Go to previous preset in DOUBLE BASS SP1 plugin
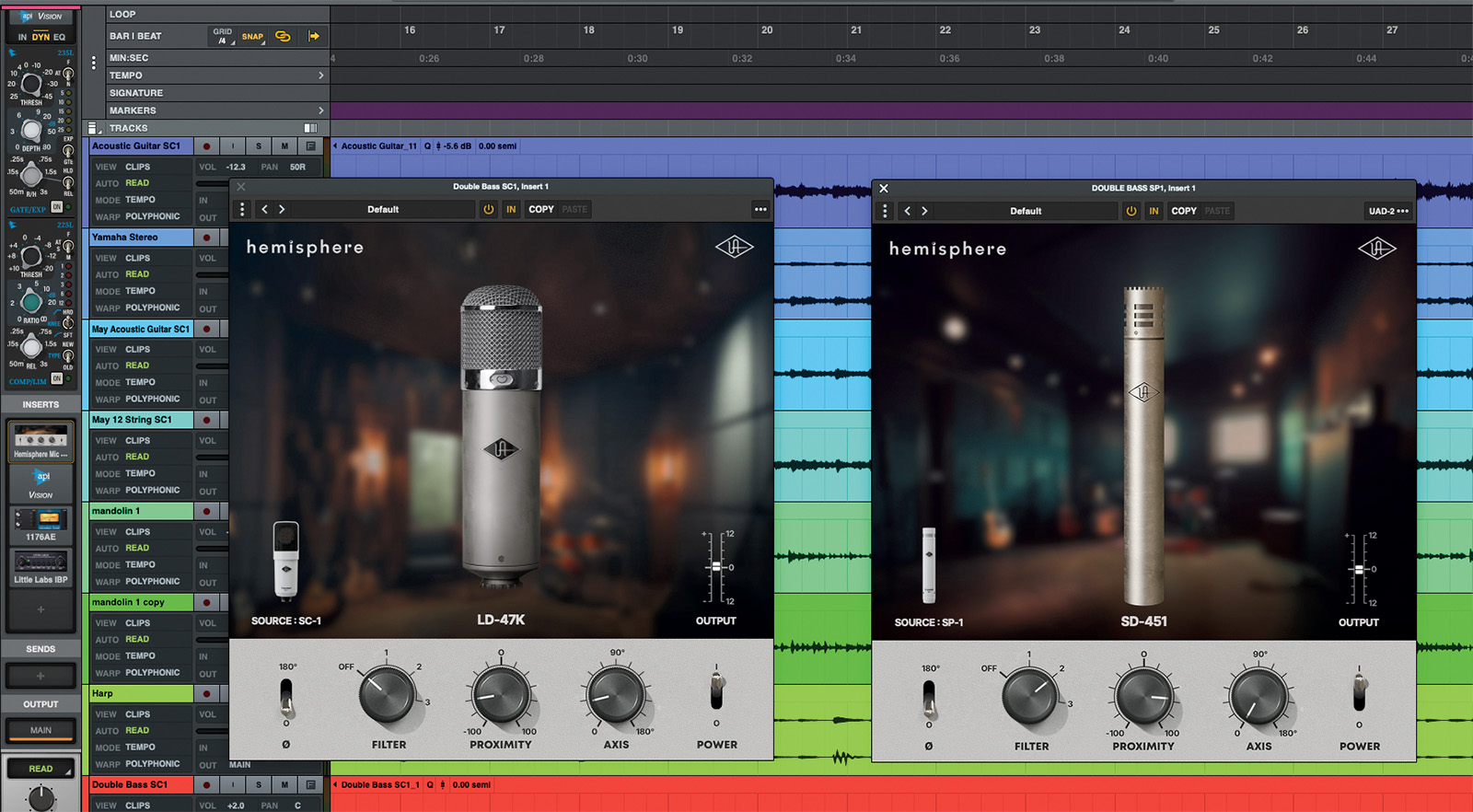1473x812 pixels. (908, 211)
